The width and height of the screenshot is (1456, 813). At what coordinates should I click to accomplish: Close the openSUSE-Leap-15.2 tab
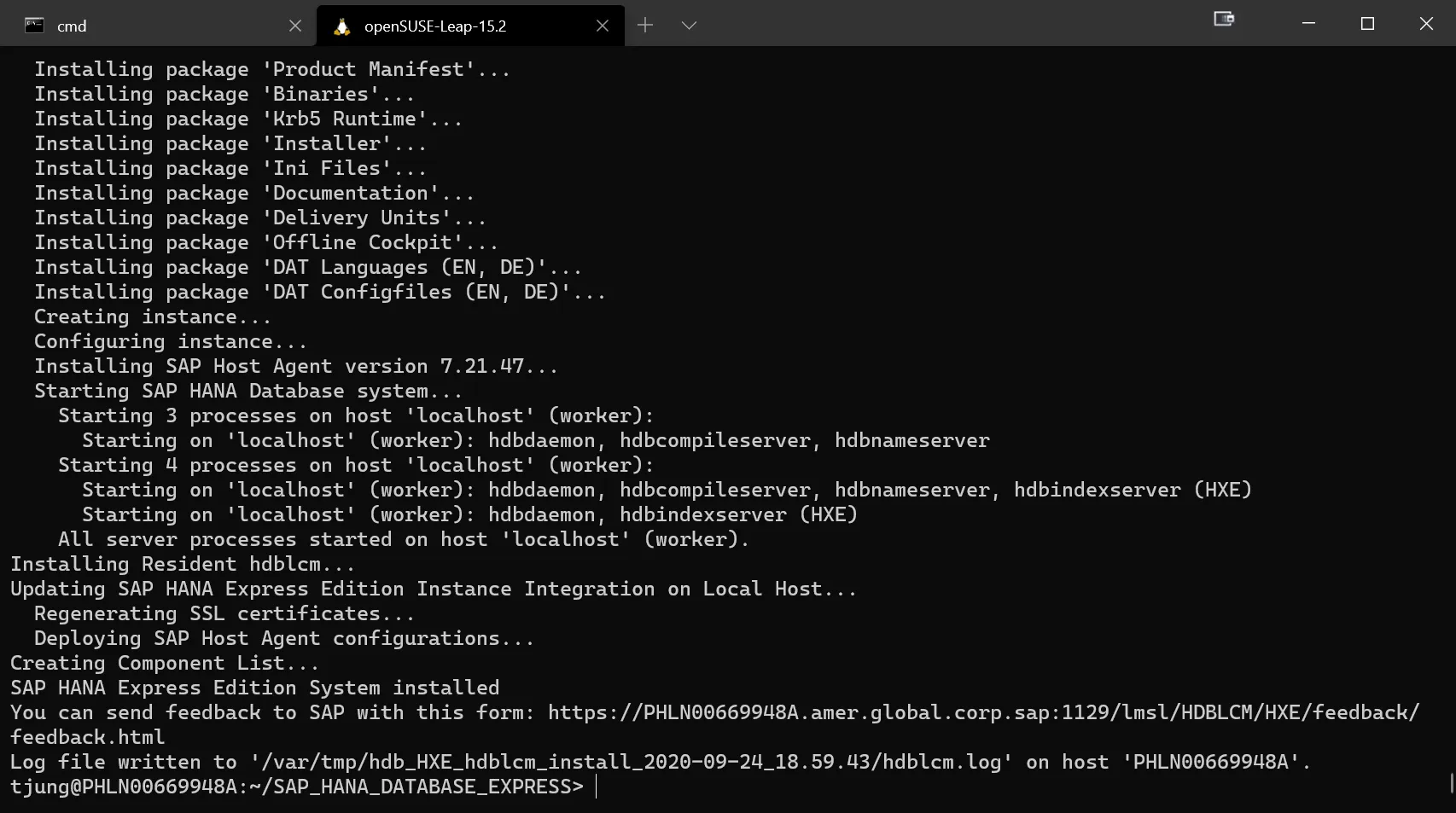[603, 26]
